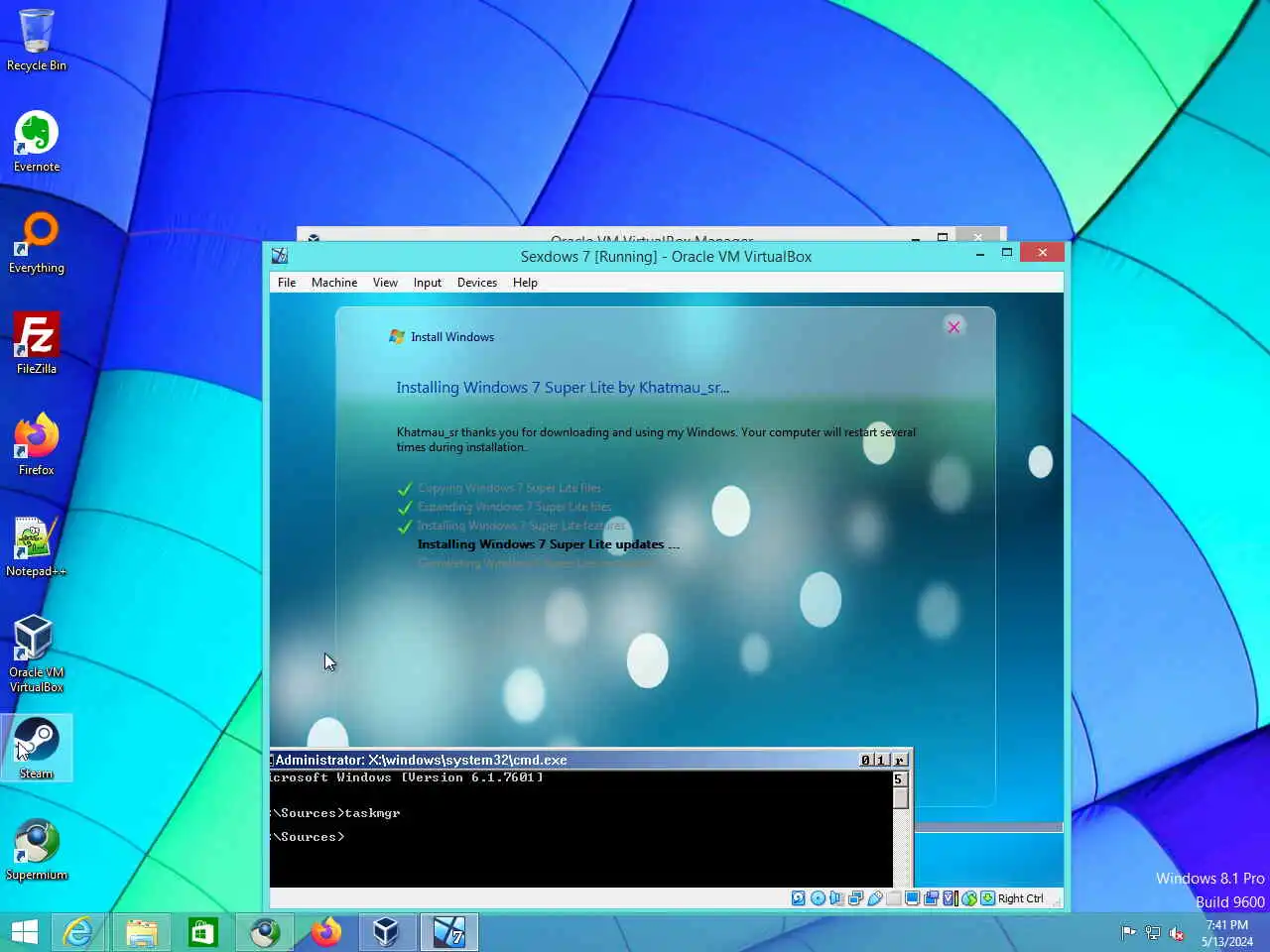Open Internet Explorer from the taskbar
This screenshot has height=952, width=1270.
pos(78,932)
